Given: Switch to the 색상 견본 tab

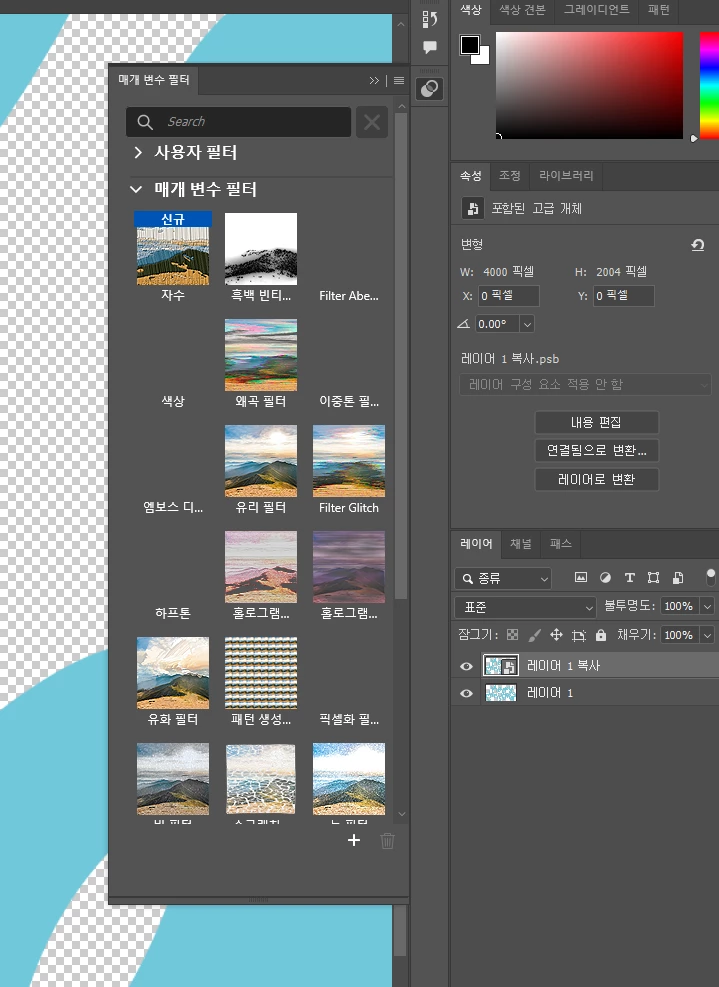Looking at the screenshot, I should click(522, 10).
